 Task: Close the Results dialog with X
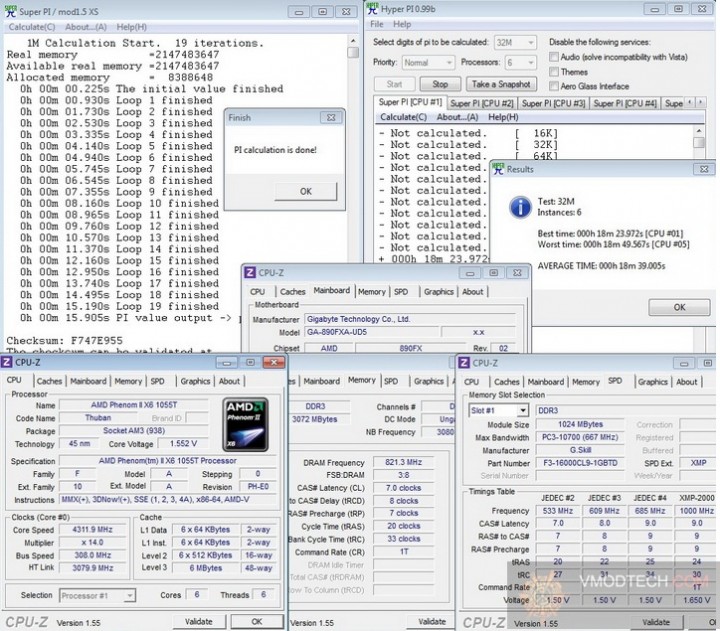[x=704, y=169]
